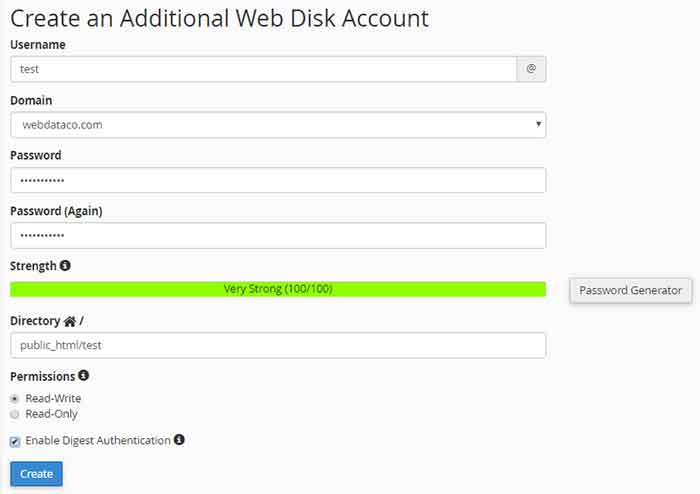Click the Password (Again) label text
This screenshot has width=700, height=494.
[x=56, y=211]
